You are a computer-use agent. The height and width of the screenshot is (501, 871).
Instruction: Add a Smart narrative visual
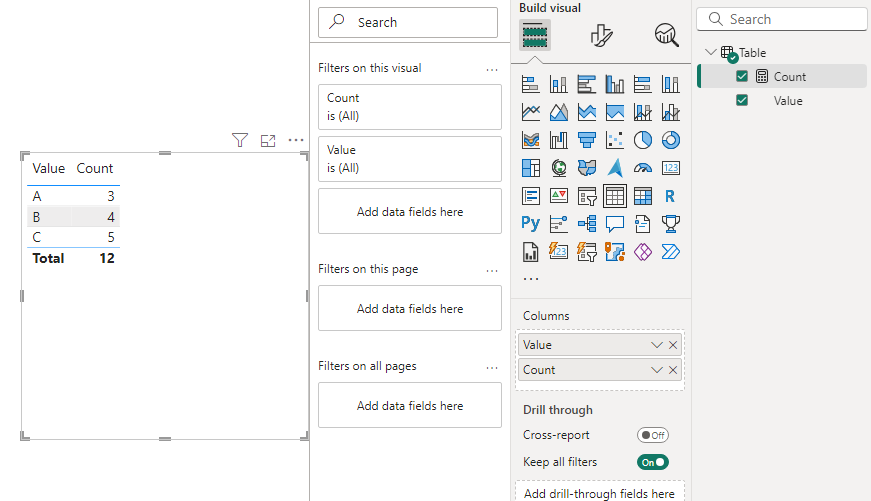[643, 224]
